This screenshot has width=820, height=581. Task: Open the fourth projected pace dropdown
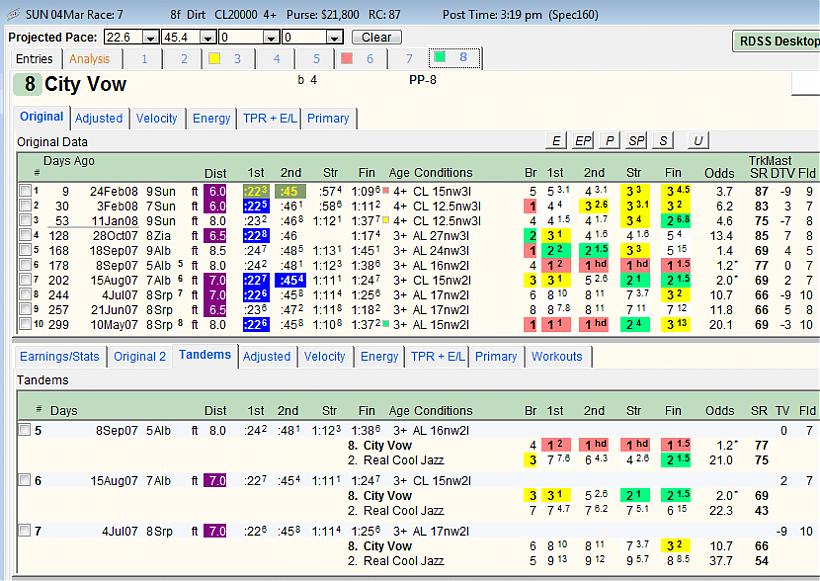point(335,38)
